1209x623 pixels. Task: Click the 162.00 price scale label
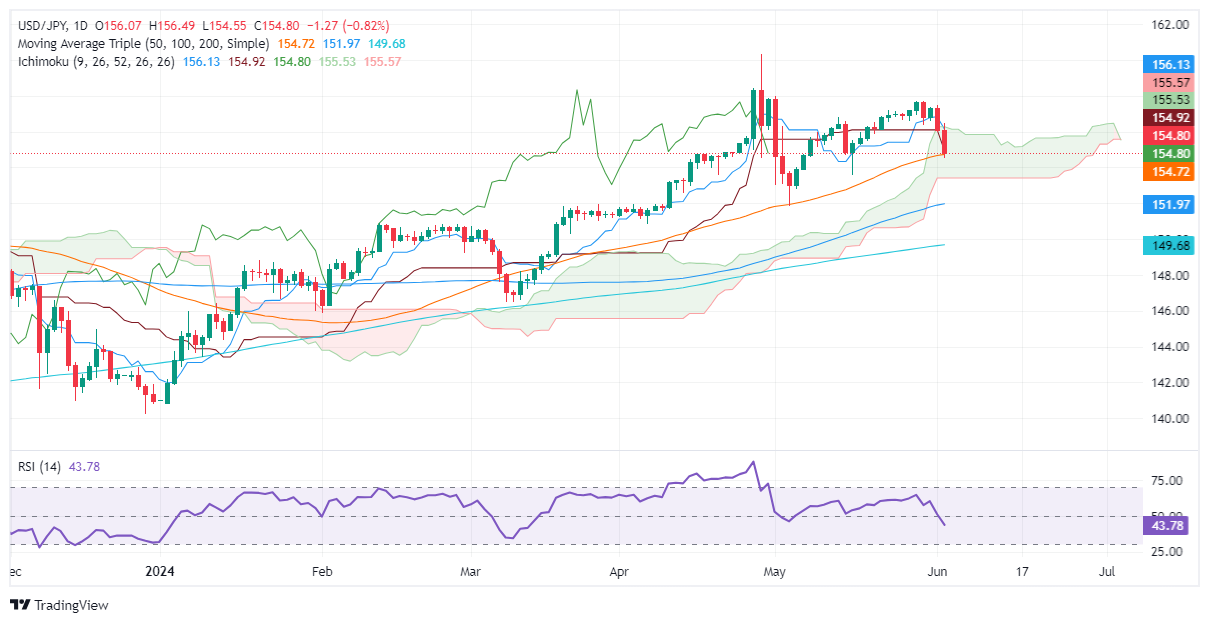[x=1170, y=24]
